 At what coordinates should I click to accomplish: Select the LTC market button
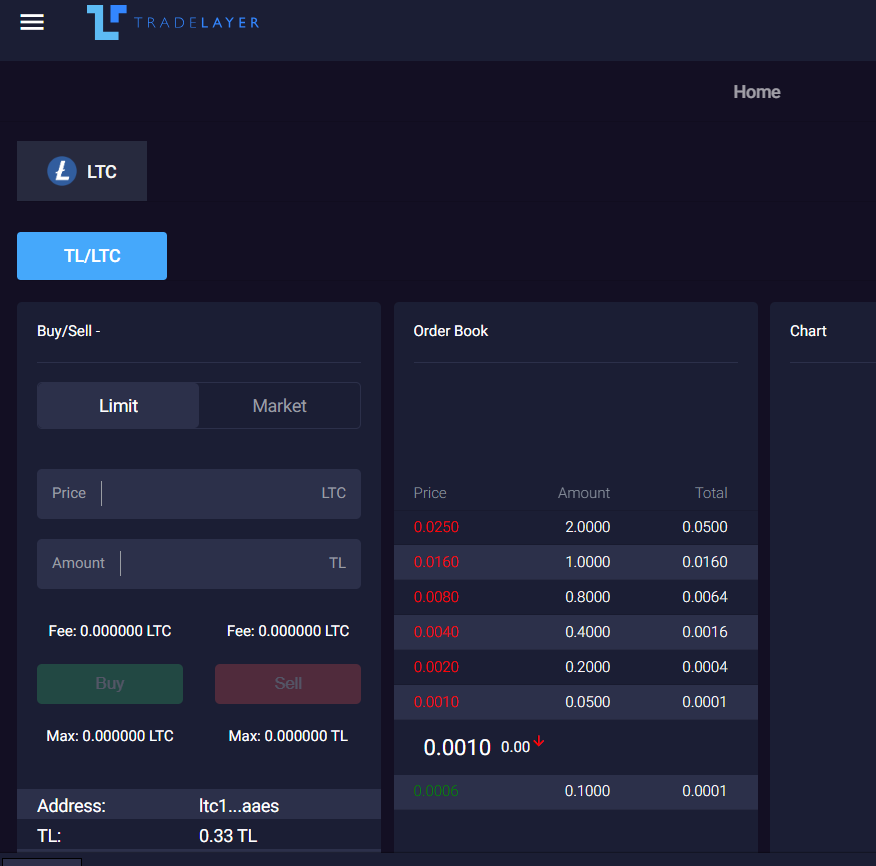82,171
